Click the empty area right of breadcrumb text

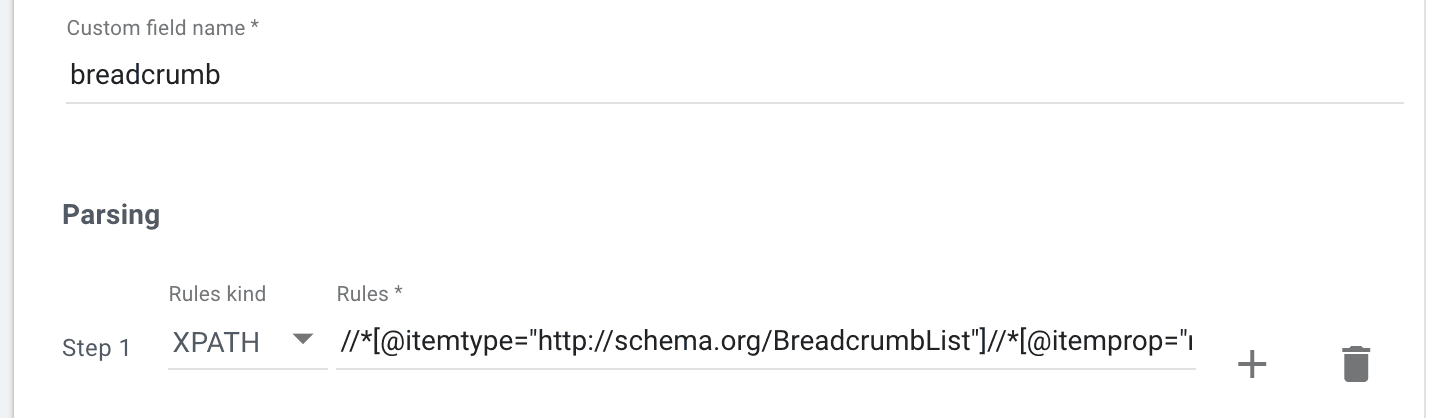pyautogui.click(x=800, y=75)
